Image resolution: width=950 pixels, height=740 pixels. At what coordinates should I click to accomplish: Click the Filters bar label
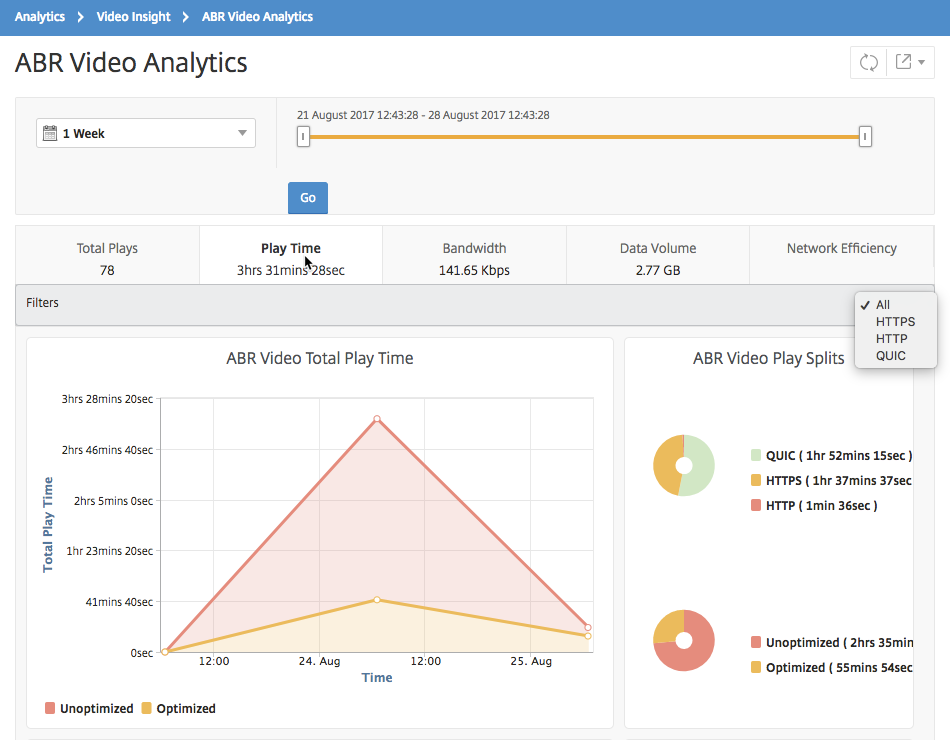click(x=42, y=302)
